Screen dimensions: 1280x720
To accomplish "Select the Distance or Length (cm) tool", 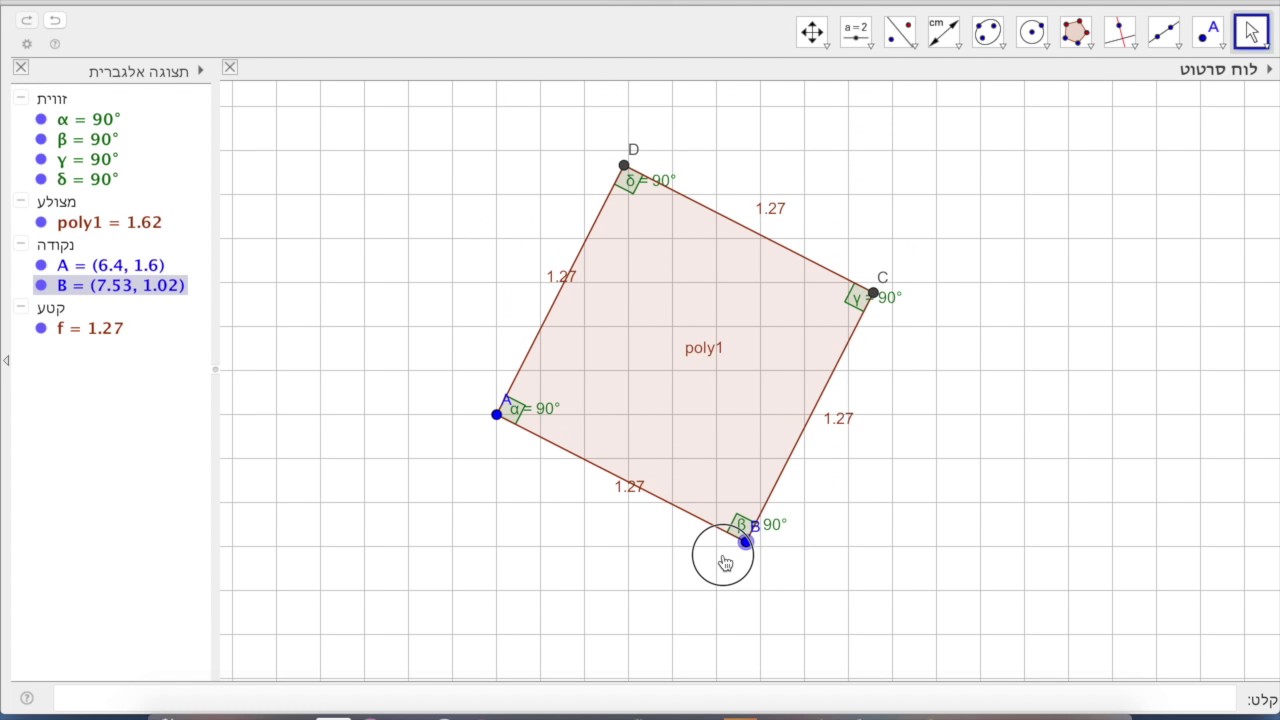I will (944, 32).
